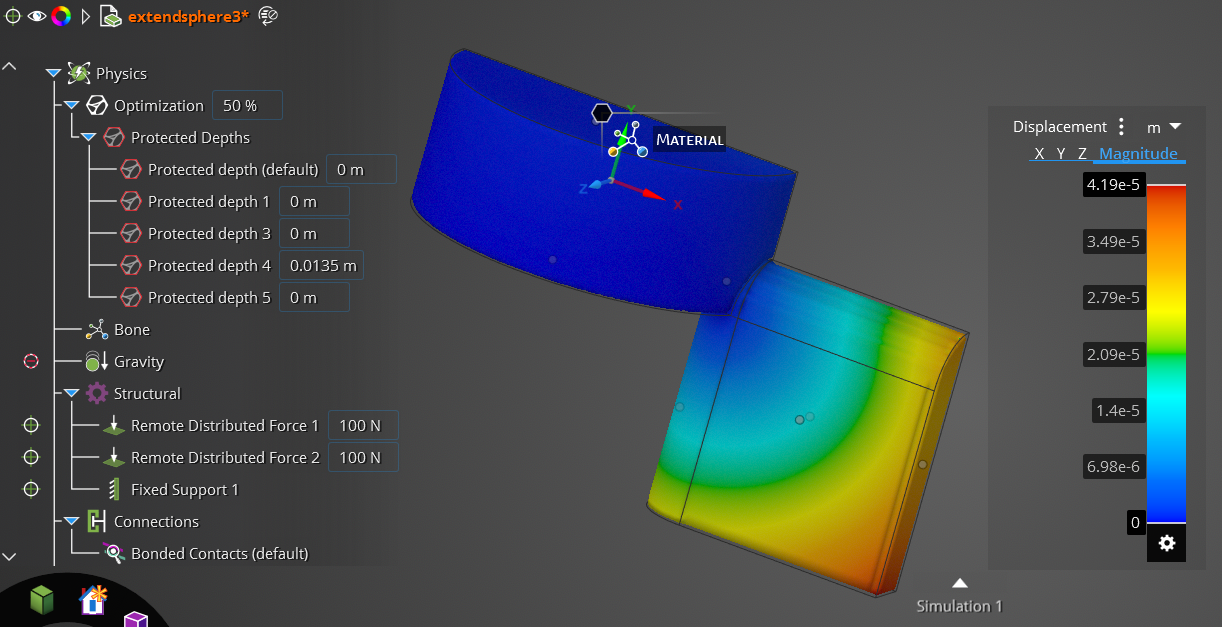Collapse the Connections tree node
This screenshot has width=1222, height=627.
pos(71,521)
